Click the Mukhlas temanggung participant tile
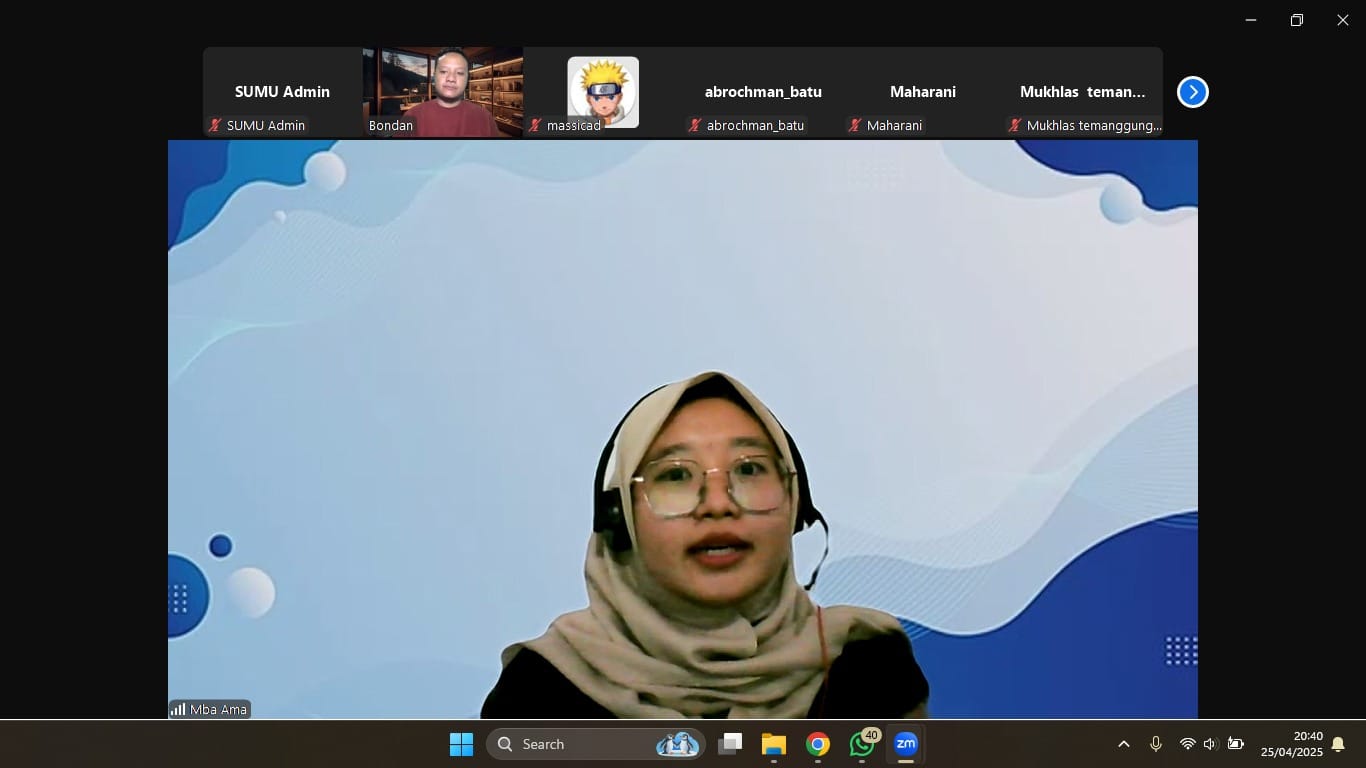The image size is (1366, 768). tap(1082, 92)
